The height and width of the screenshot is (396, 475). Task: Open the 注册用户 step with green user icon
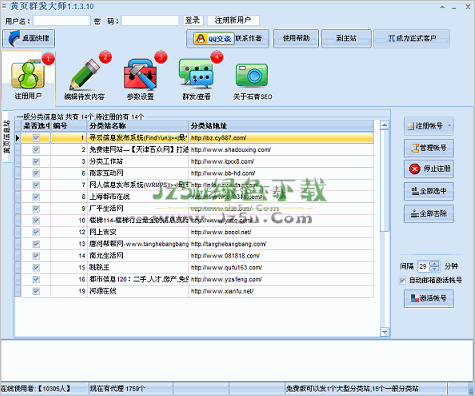(28, 78)
